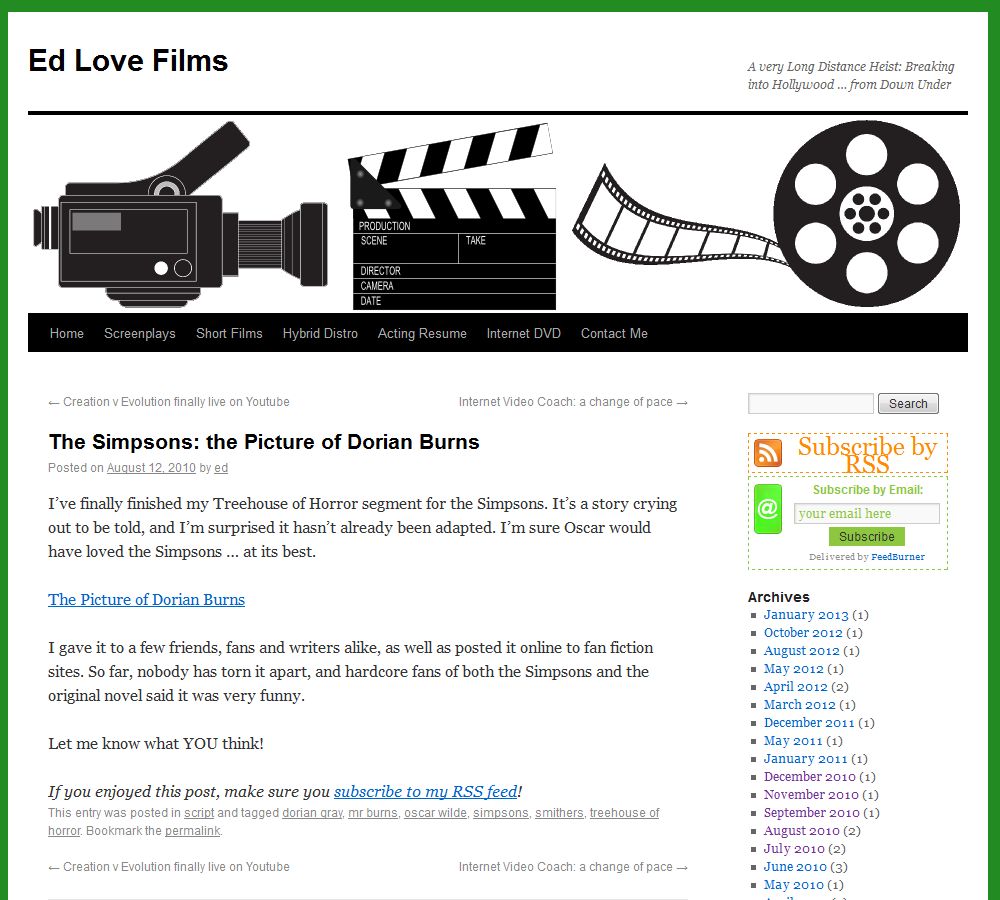
Task: Click the 'dorian gray' tag
Action: (312, 813)
